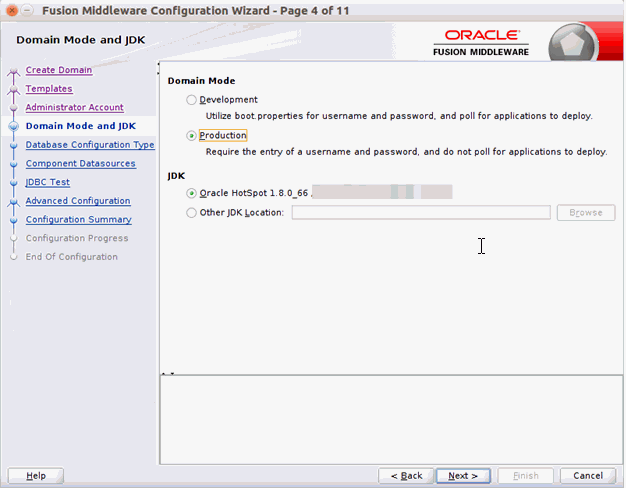The width and height of the screenshot is (626, 488).
Task: Open the Advanced Configuration step link
Action: pyautogui.click(x=78, y=201)
